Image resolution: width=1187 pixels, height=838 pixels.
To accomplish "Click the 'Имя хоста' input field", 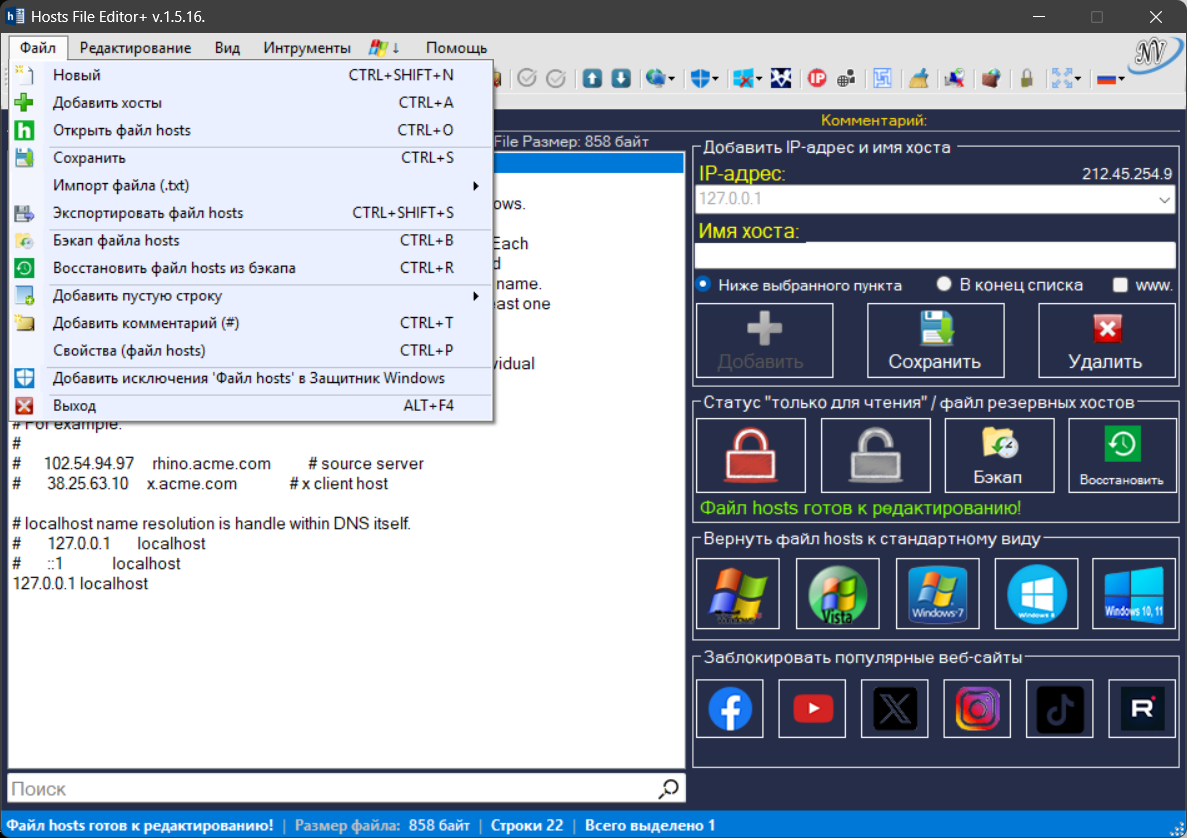I will coord(935,255).
